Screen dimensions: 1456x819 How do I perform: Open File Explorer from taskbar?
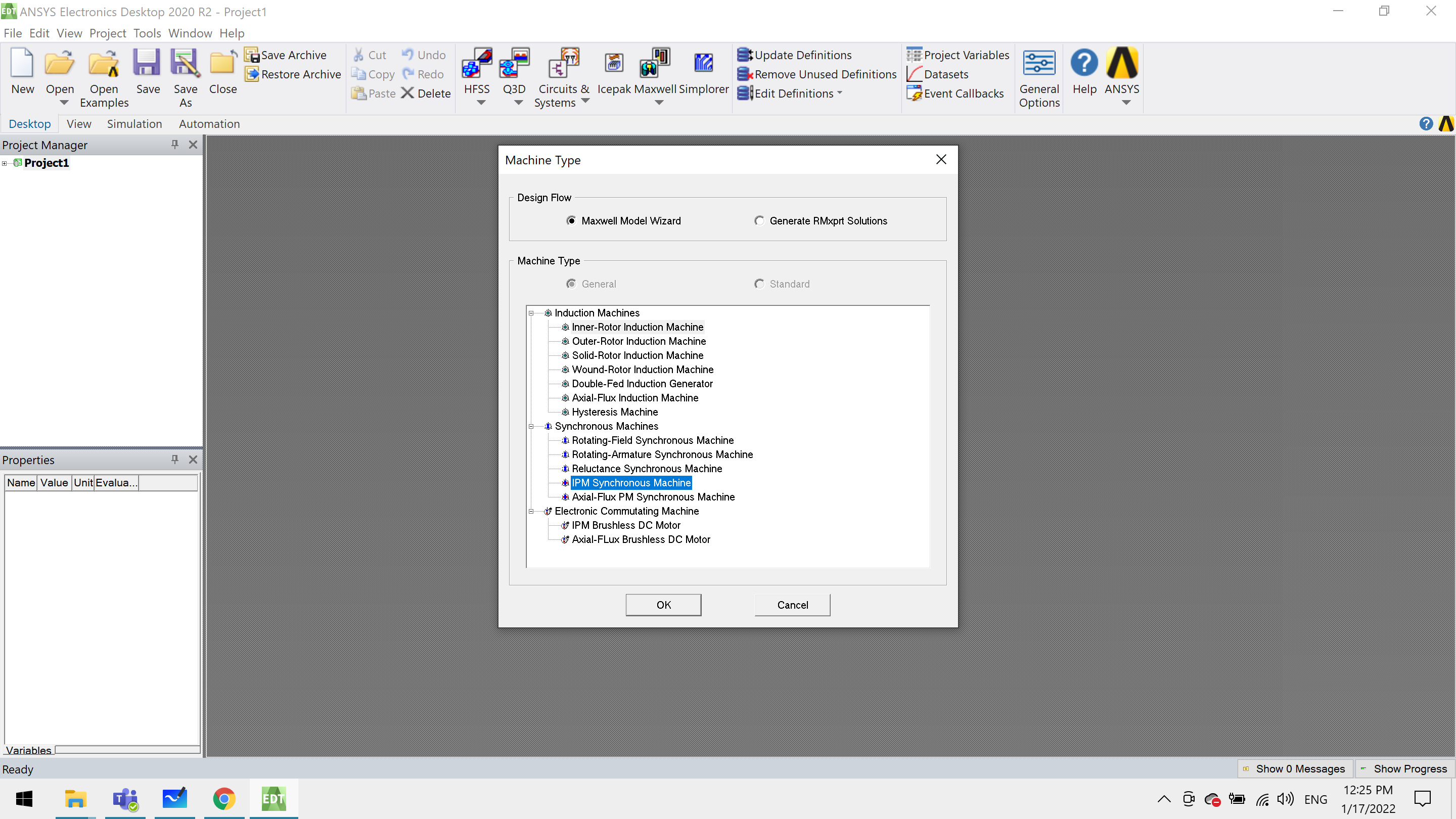tap(75, 799)
